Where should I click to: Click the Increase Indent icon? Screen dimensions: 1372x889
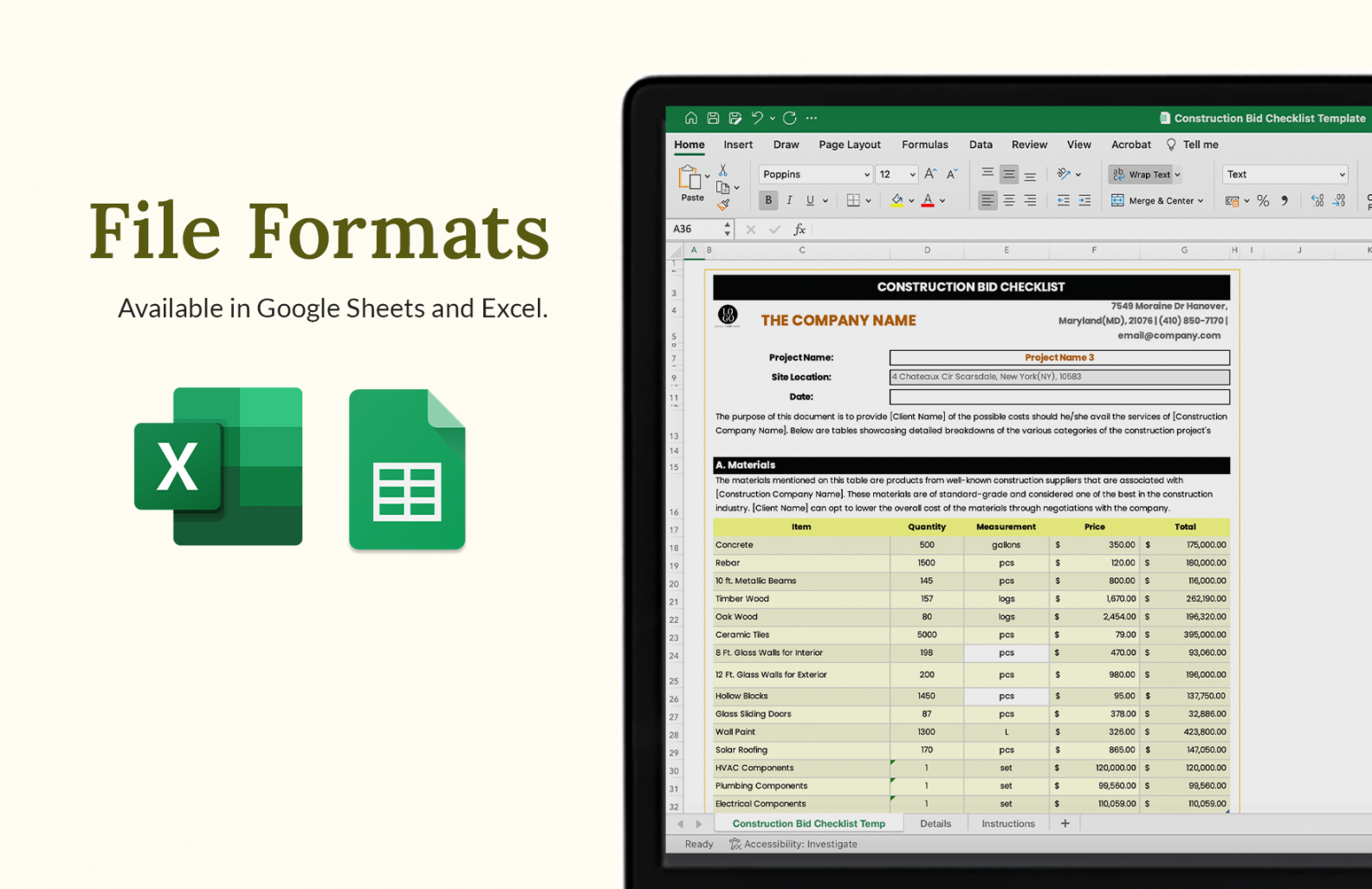[x=1084, y=201]
